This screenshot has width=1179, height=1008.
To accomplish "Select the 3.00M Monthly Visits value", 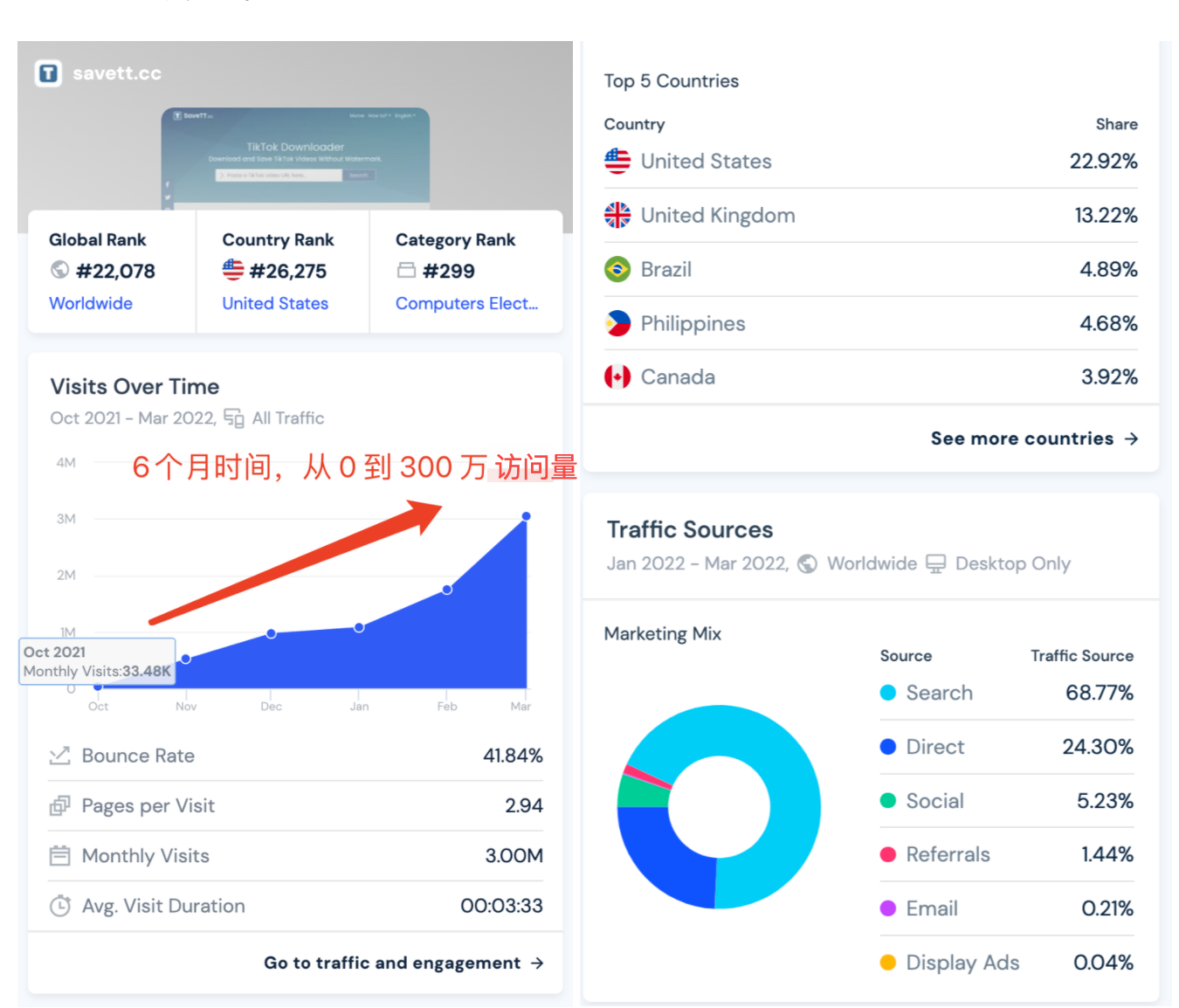I will pyautogui.click(x=514, y=855).
